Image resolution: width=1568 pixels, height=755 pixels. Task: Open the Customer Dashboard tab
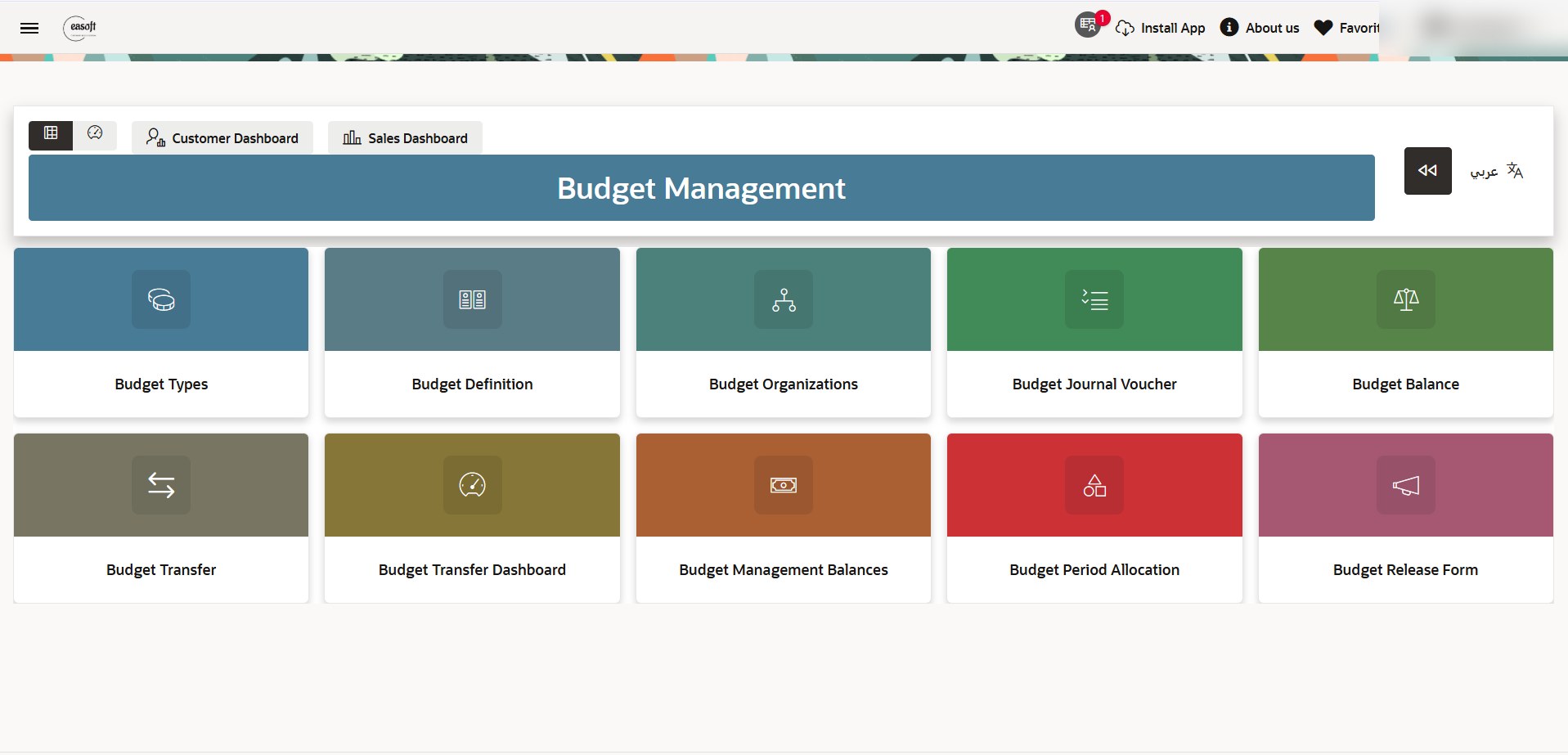click(x=222, y=138)
